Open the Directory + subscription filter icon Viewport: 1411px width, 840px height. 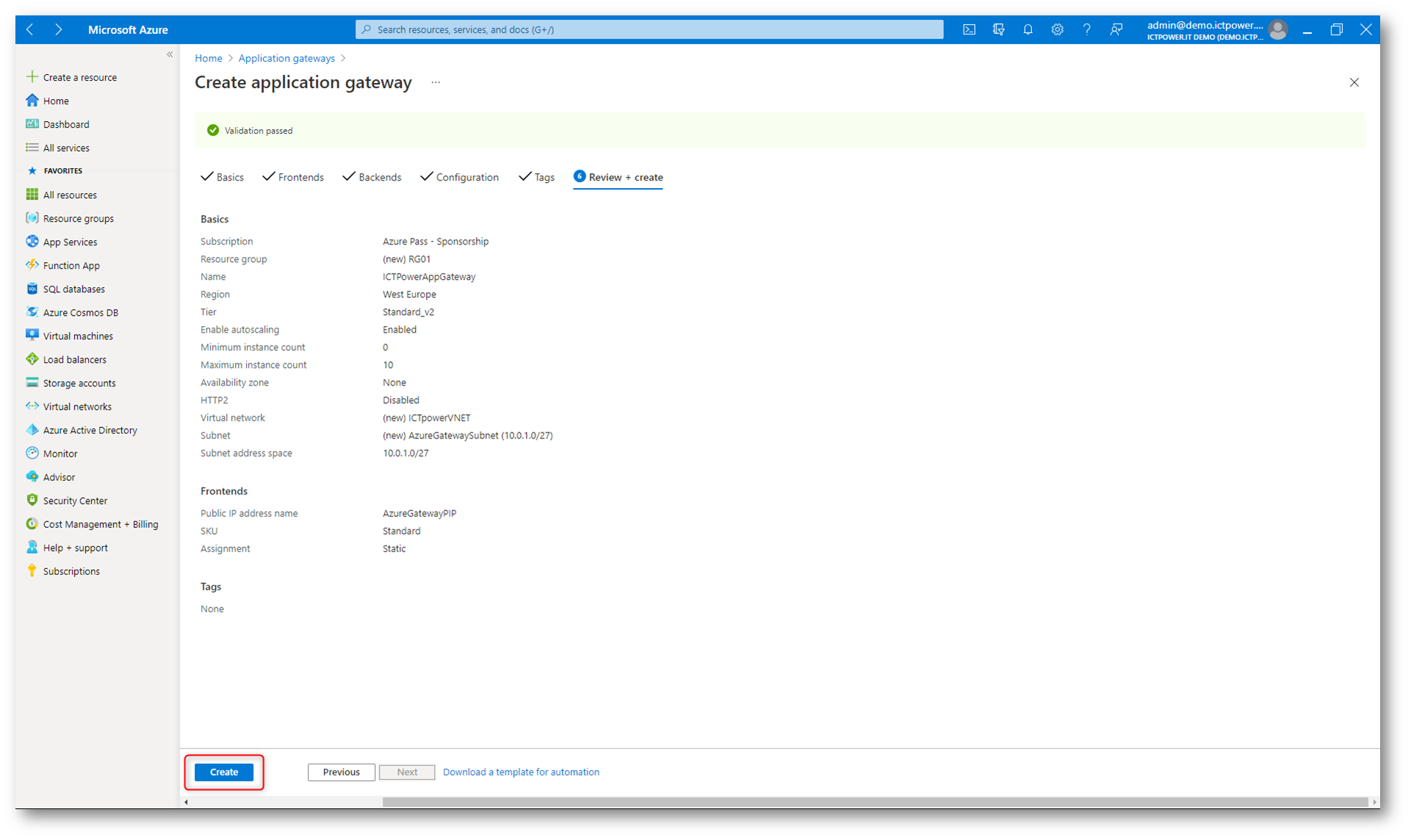998,29
